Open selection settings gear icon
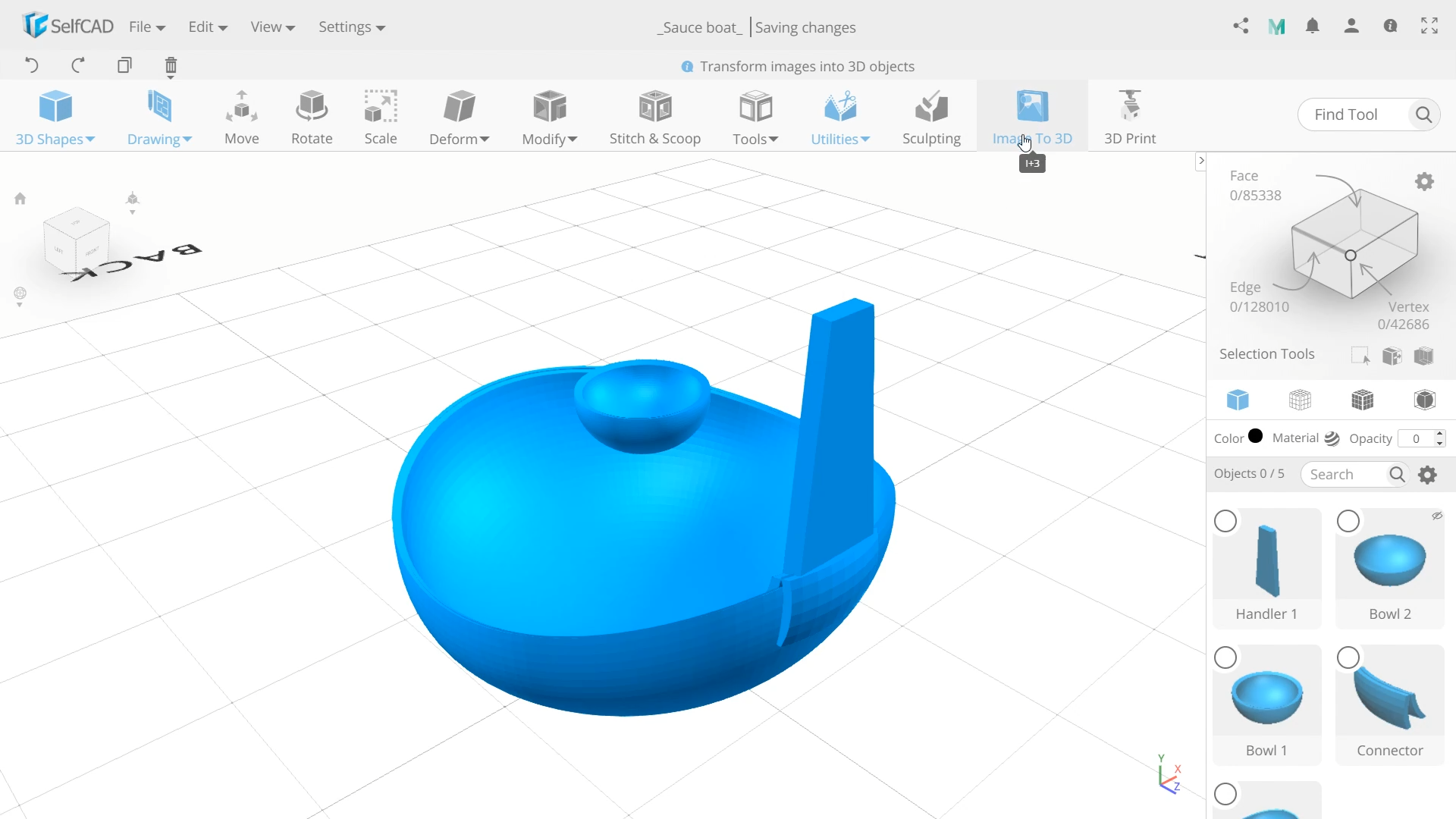This screenshot has width=1456, height=819. coord(1424,182)
